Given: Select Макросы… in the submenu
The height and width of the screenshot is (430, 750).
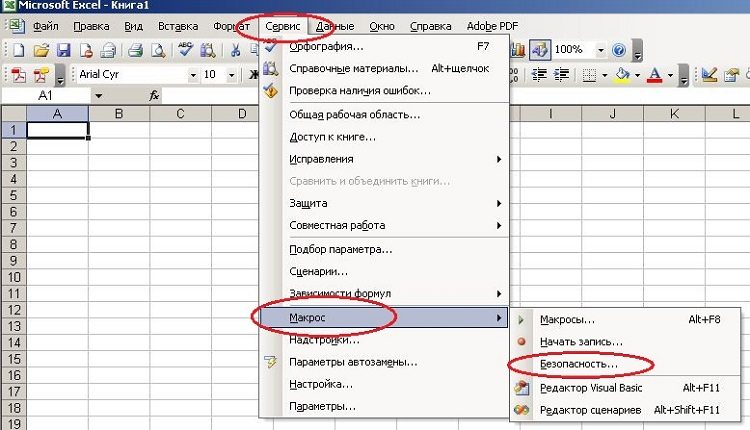Looking at the screenshot, I should pos(625,320).
